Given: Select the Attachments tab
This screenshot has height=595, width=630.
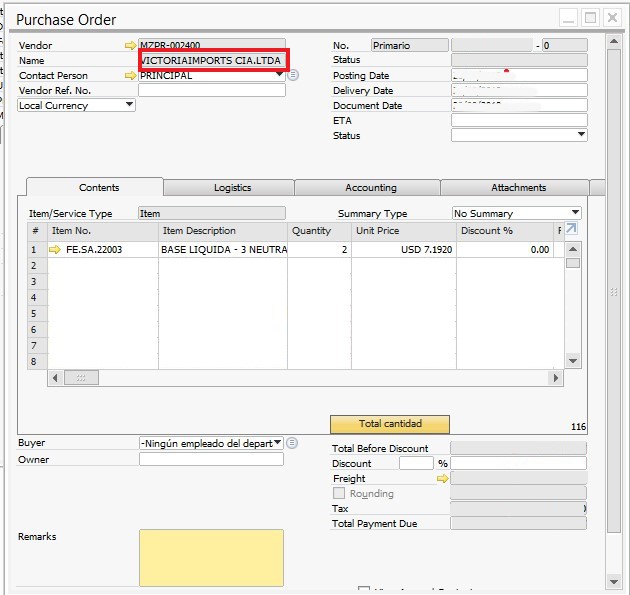Looking at the screenshot, I should point(518,188).
